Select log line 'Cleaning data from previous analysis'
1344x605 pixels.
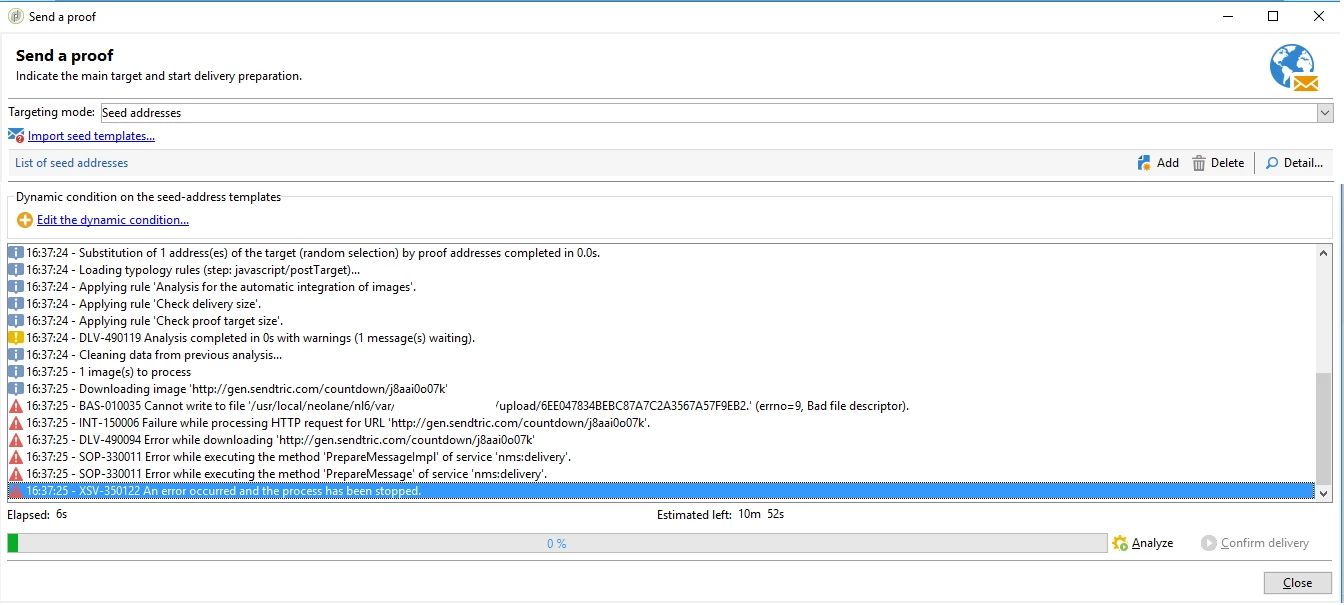click(x=660, y=355)
